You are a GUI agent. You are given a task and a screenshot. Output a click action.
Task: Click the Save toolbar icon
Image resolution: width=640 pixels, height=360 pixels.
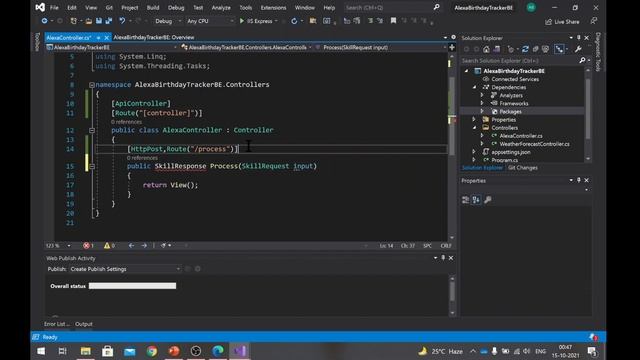99,21
